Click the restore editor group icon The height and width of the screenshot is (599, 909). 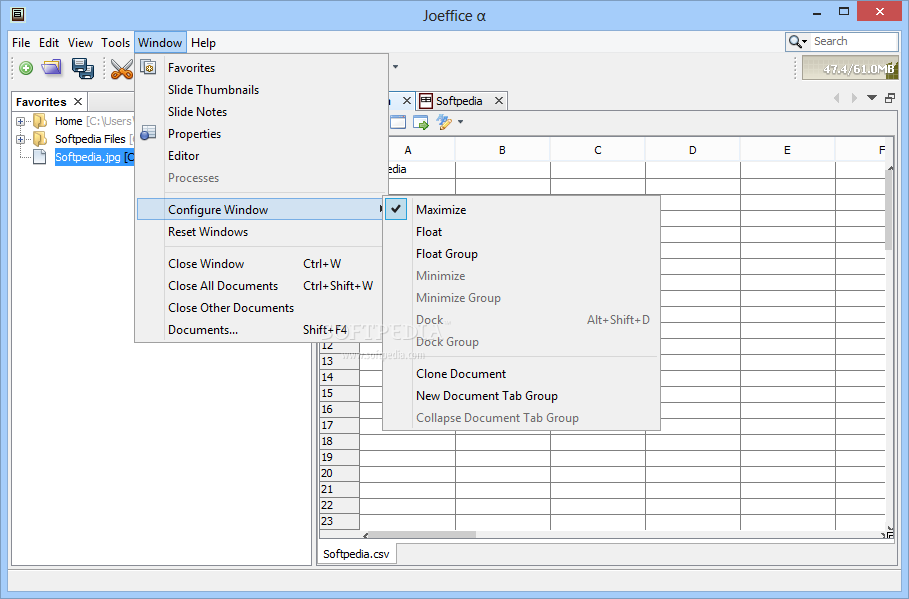pyautogui.click(x=890, y=98)
